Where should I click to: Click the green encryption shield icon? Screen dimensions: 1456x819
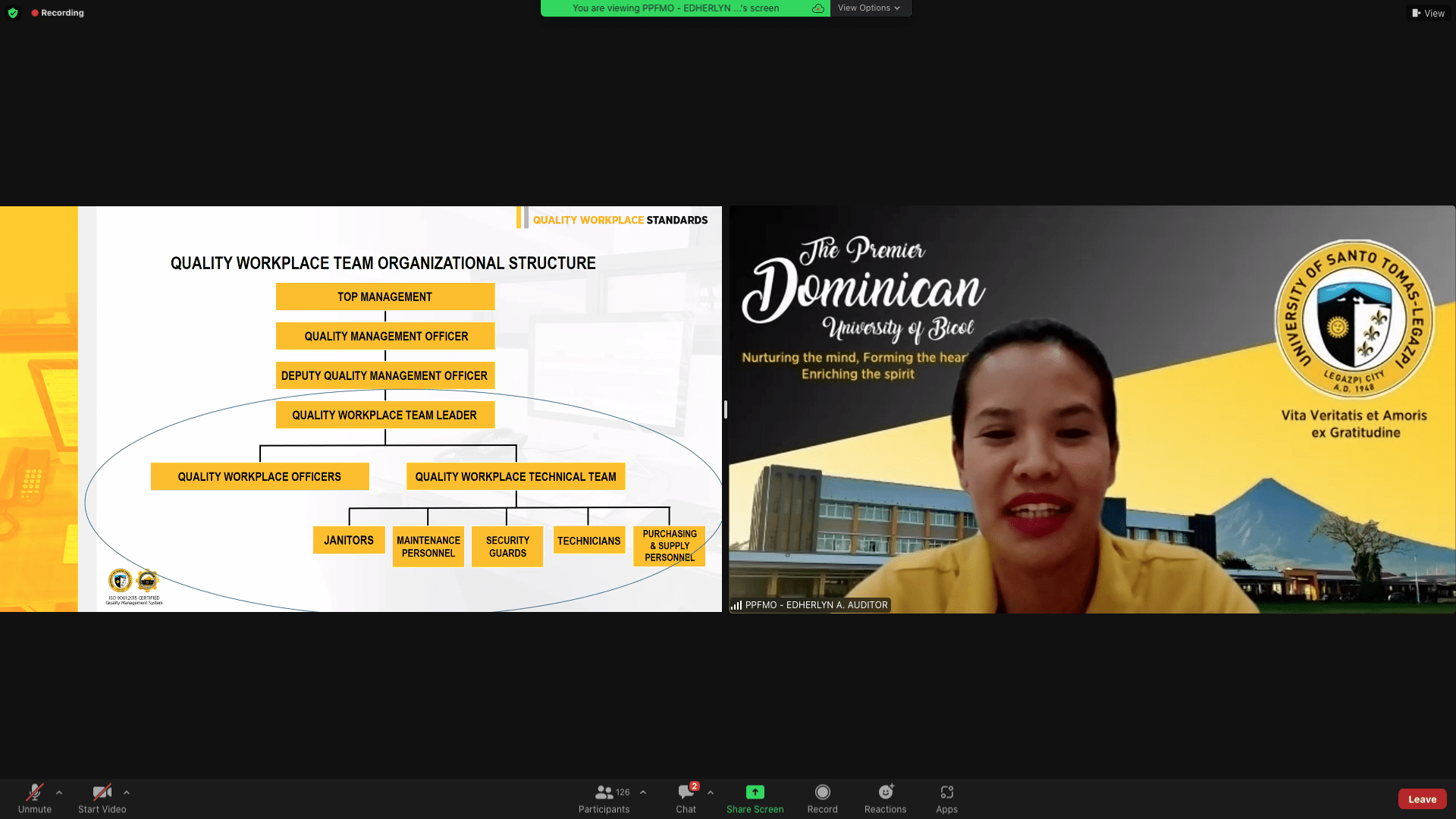[x=13, y=13]
